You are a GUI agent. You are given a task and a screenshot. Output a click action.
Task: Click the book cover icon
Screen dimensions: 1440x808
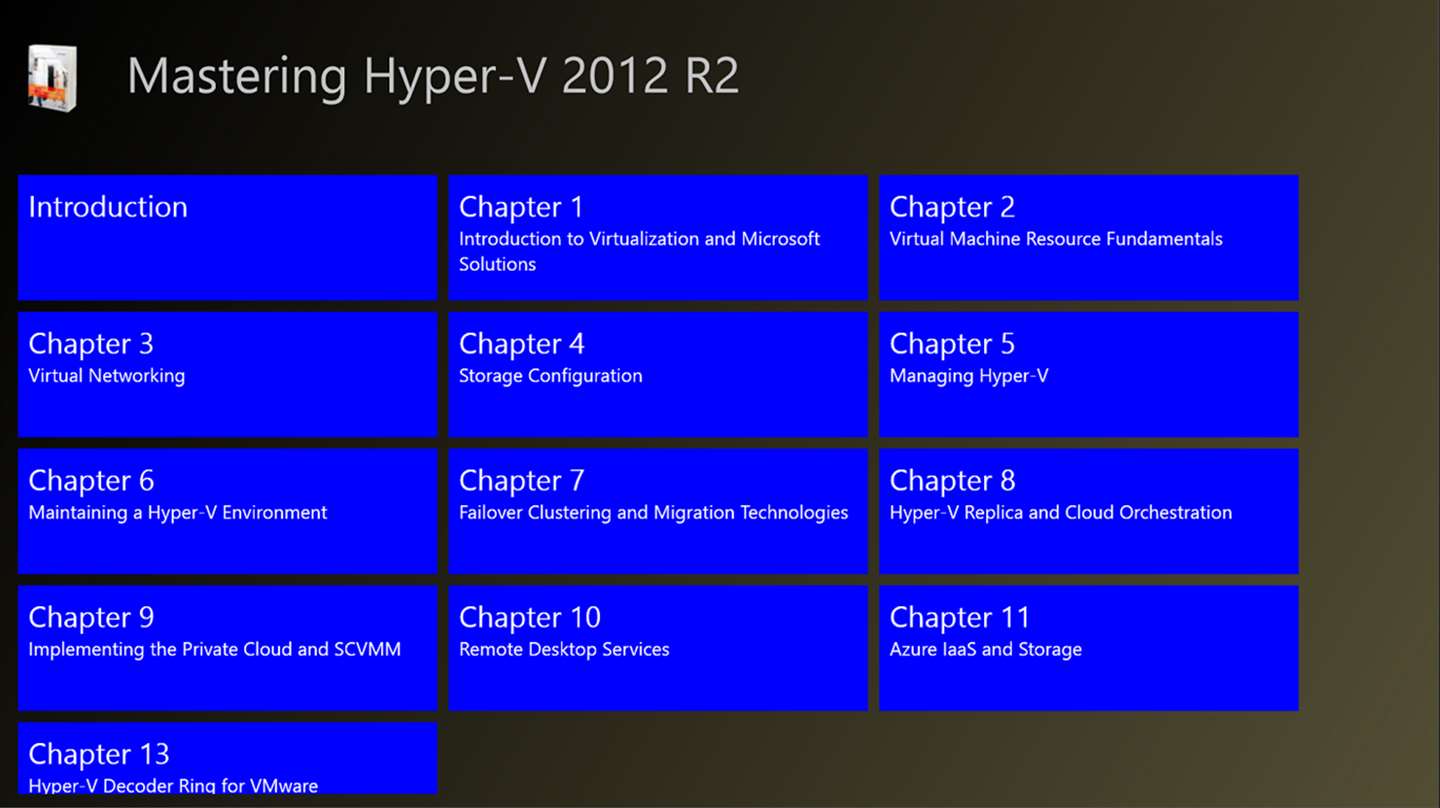52,77
